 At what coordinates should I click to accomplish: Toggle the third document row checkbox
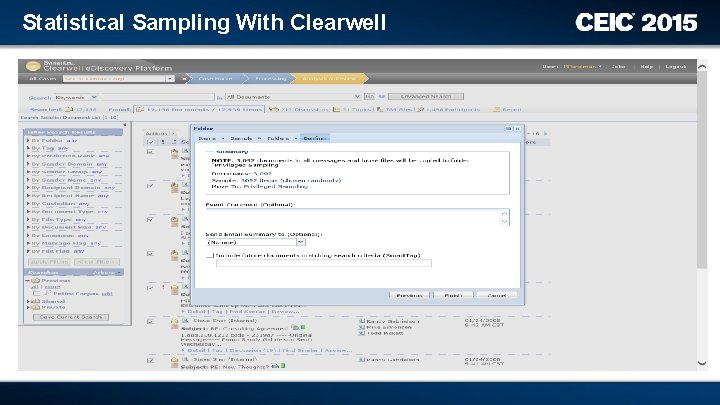pos(150,219)
